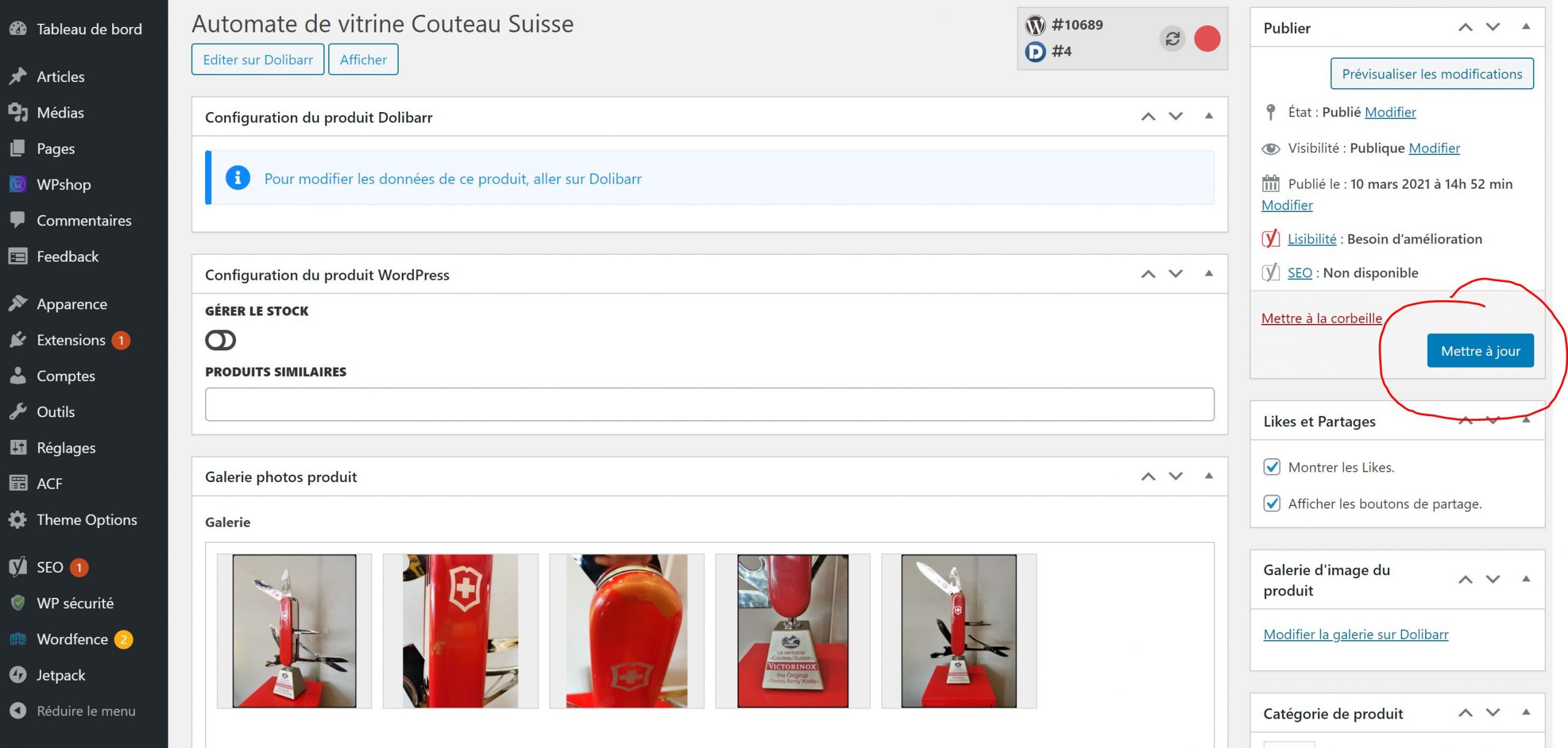Image resolution: width=1568 pixels, height=748 pixels.
Task: Click the Yoast SEO sidebar icon
Action: click(x=18, y=567)
